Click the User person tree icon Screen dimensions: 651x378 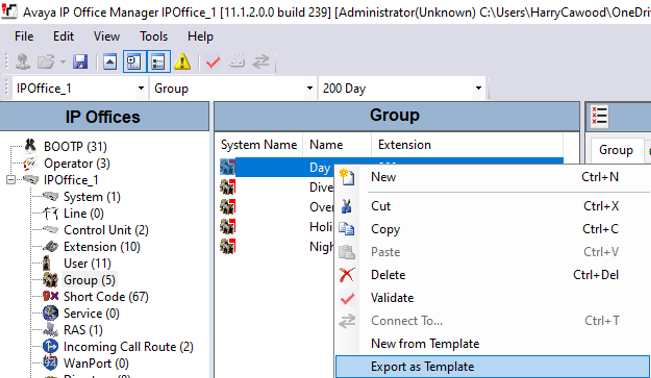point(46,263)
